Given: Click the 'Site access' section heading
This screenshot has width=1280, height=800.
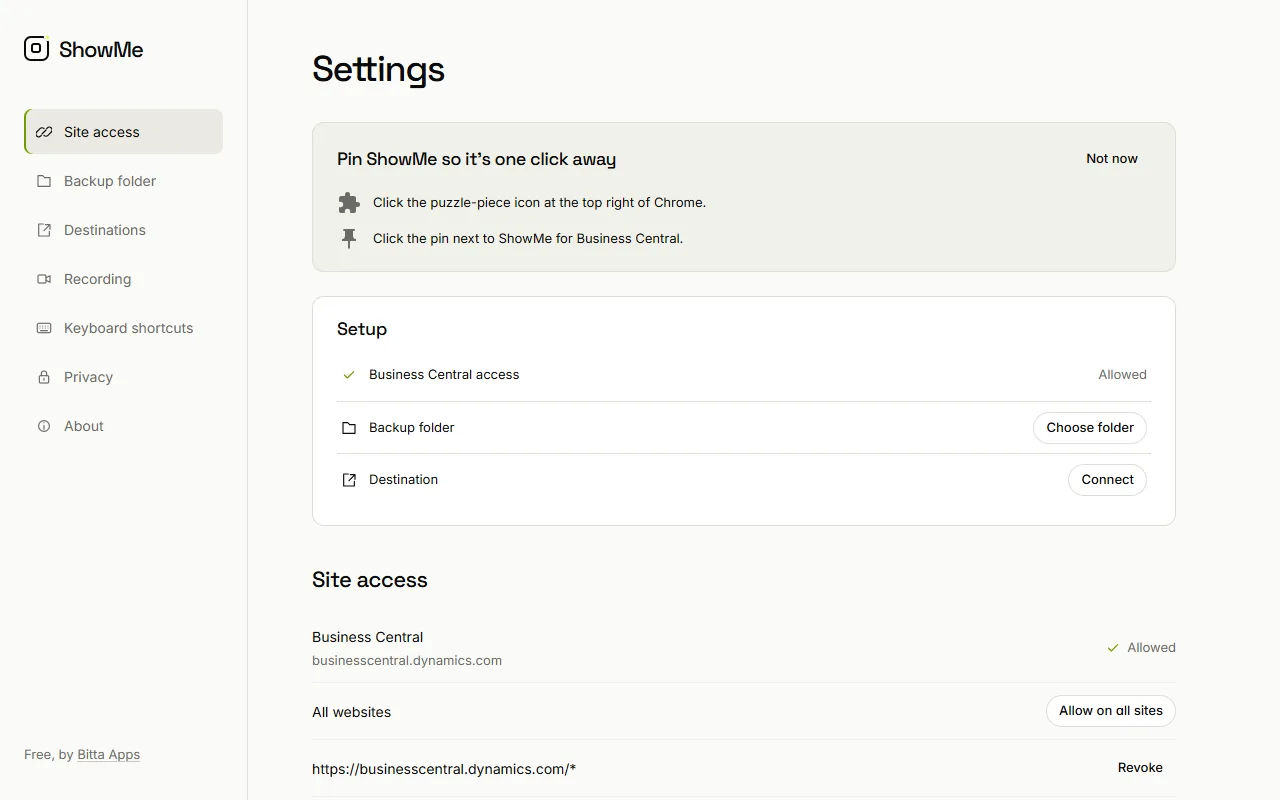Looking at the screenshot, I should (x=370, y=580).
